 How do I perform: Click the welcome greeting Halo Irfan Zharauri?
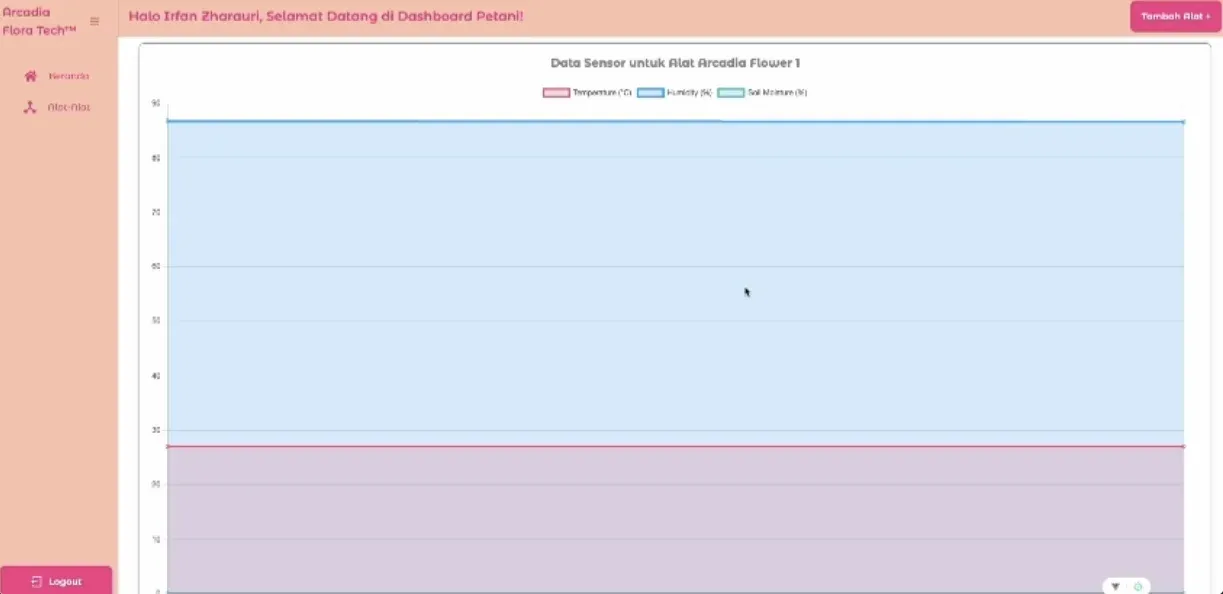click(326, 17)
